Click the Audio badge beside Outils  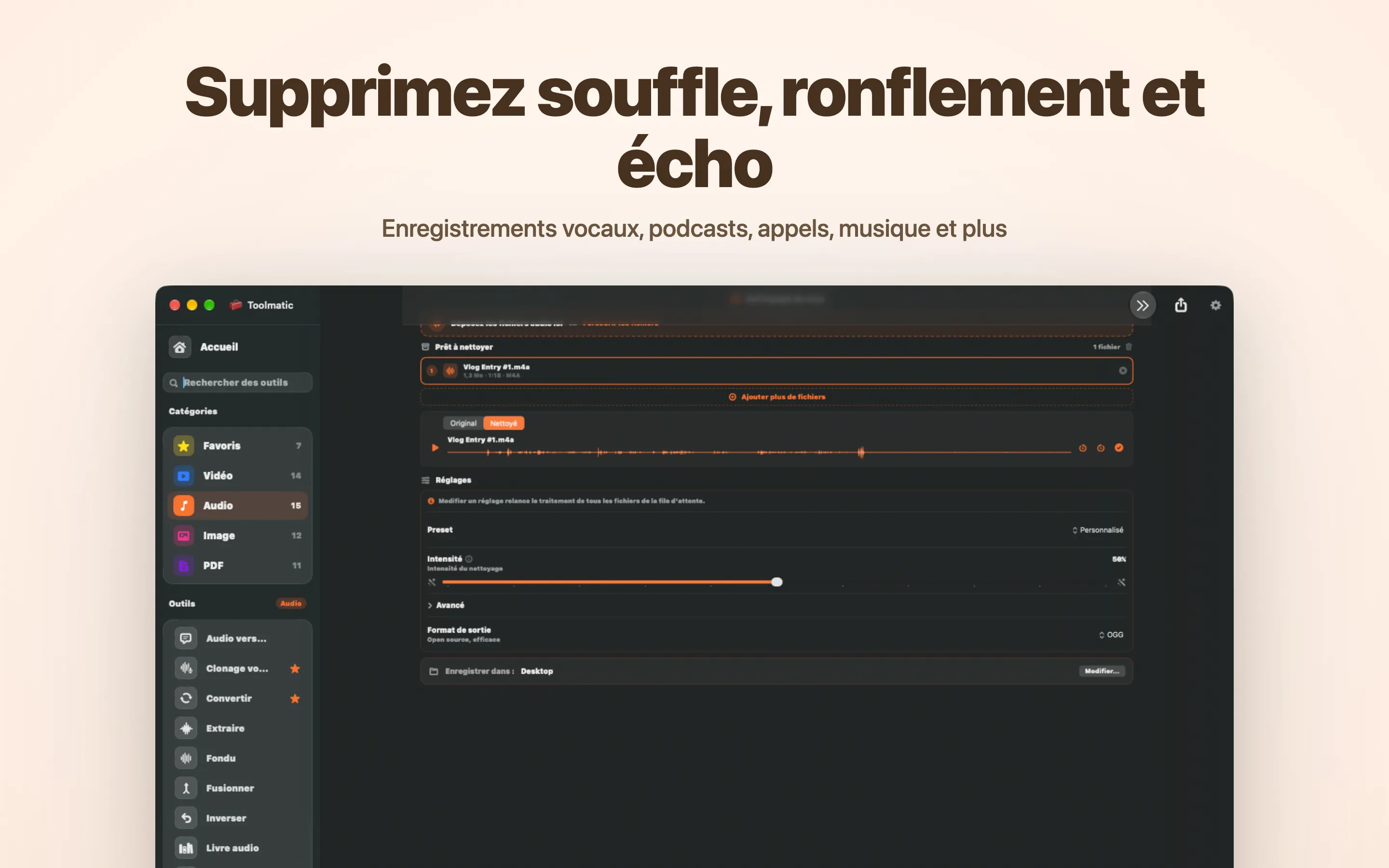(x=290, y=603)
